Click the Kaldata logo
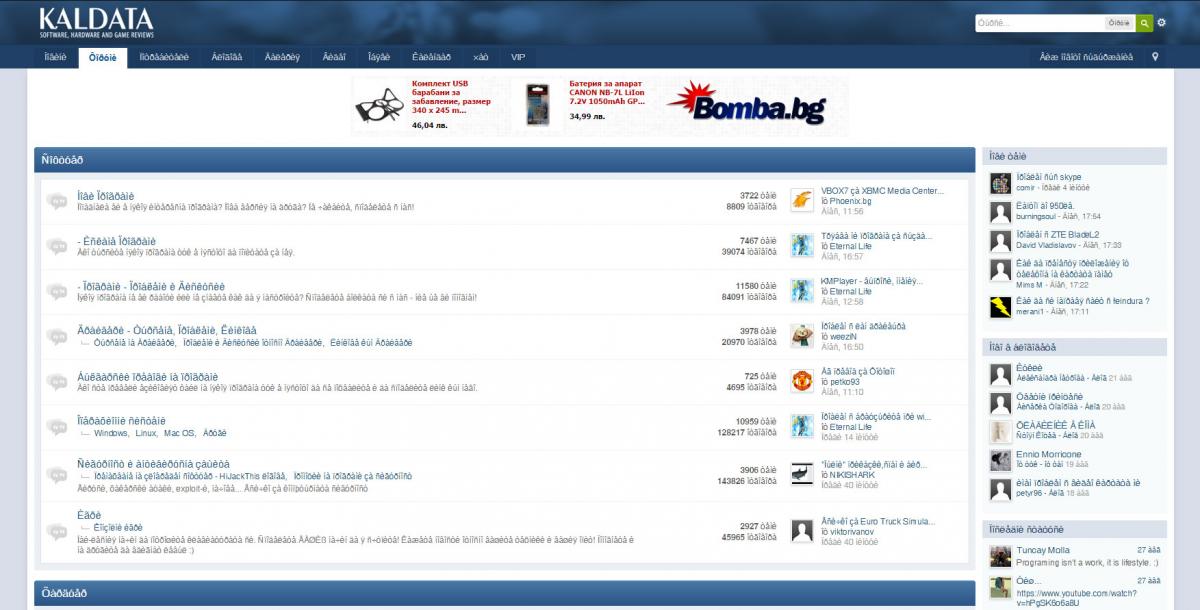 (96, 22)
